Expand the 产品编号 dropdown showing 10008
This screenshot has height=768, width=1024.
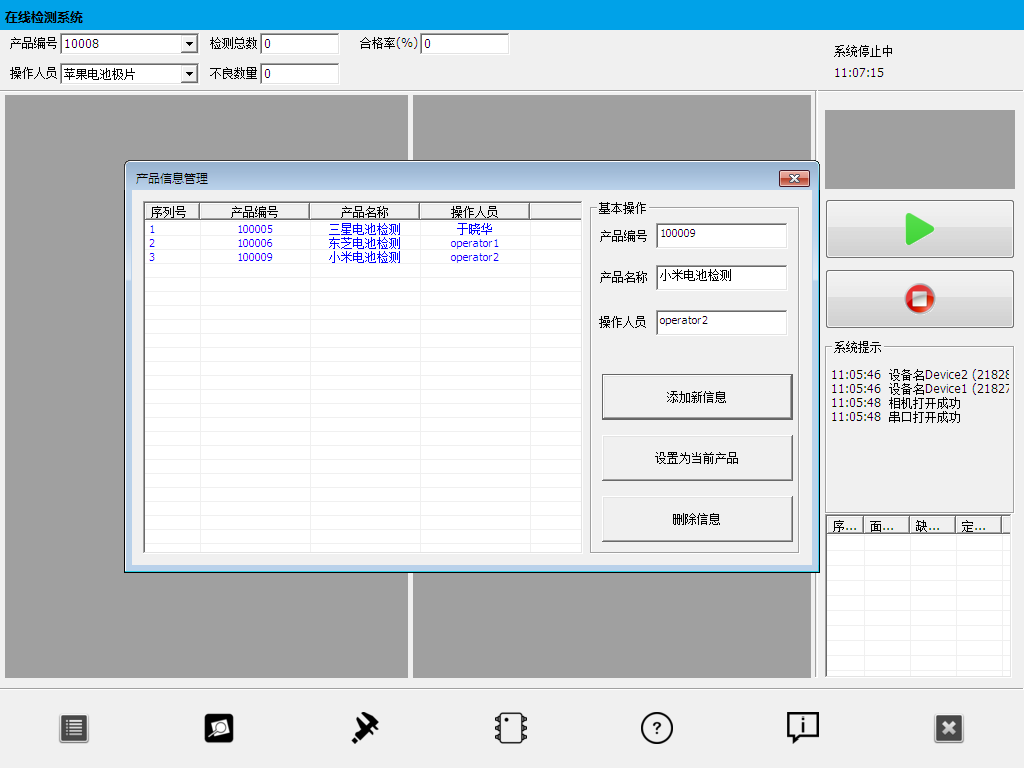[x=189, y=44]
